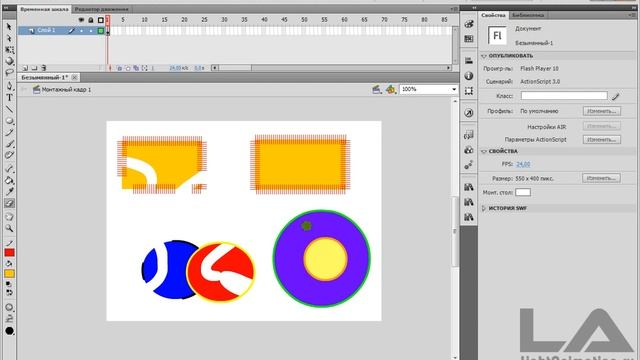Toggle show all layers as outlines
Screen dimensions: 640x360
click(x=100, y=20)
